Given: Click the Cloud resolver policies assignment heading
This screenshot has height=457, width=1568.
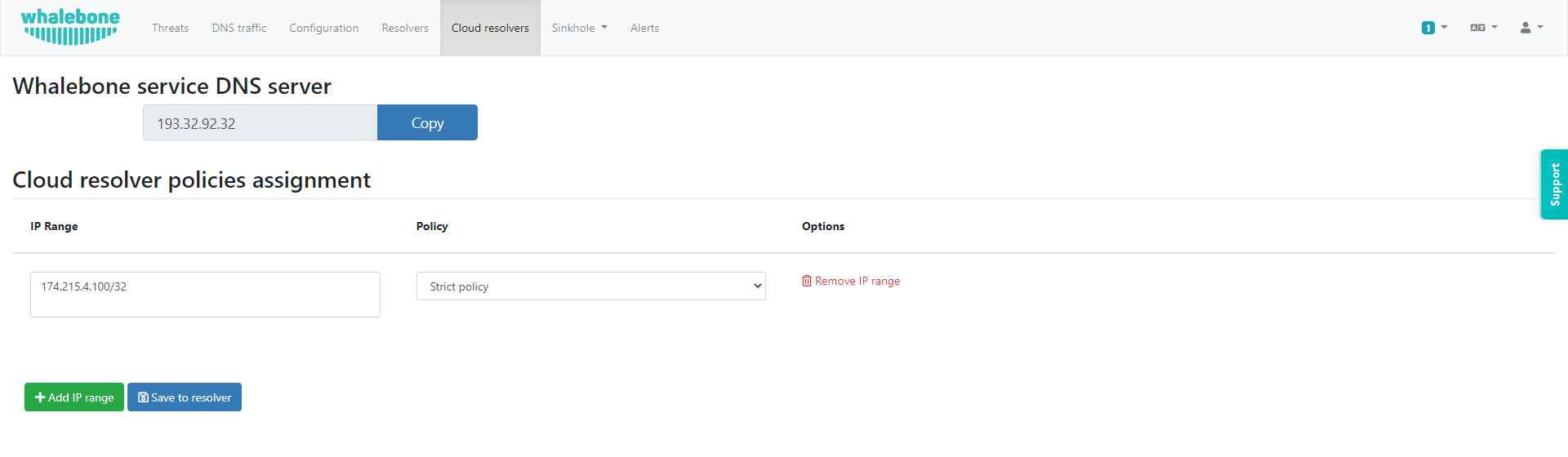Looking at the screenshot, I should pos(191,180).
